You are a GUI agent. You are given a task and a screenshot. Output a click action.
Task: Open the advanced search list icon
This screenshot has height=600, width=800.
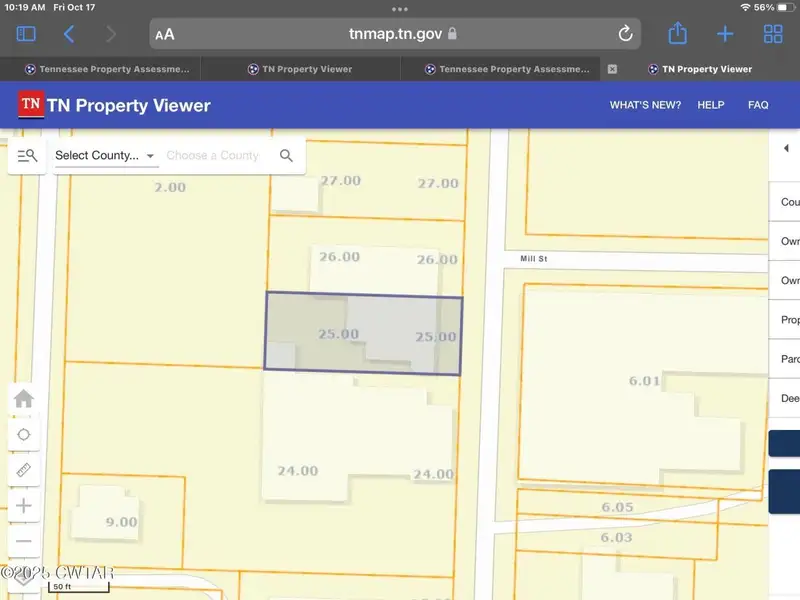pyautogui.click(x=27, y=155)
